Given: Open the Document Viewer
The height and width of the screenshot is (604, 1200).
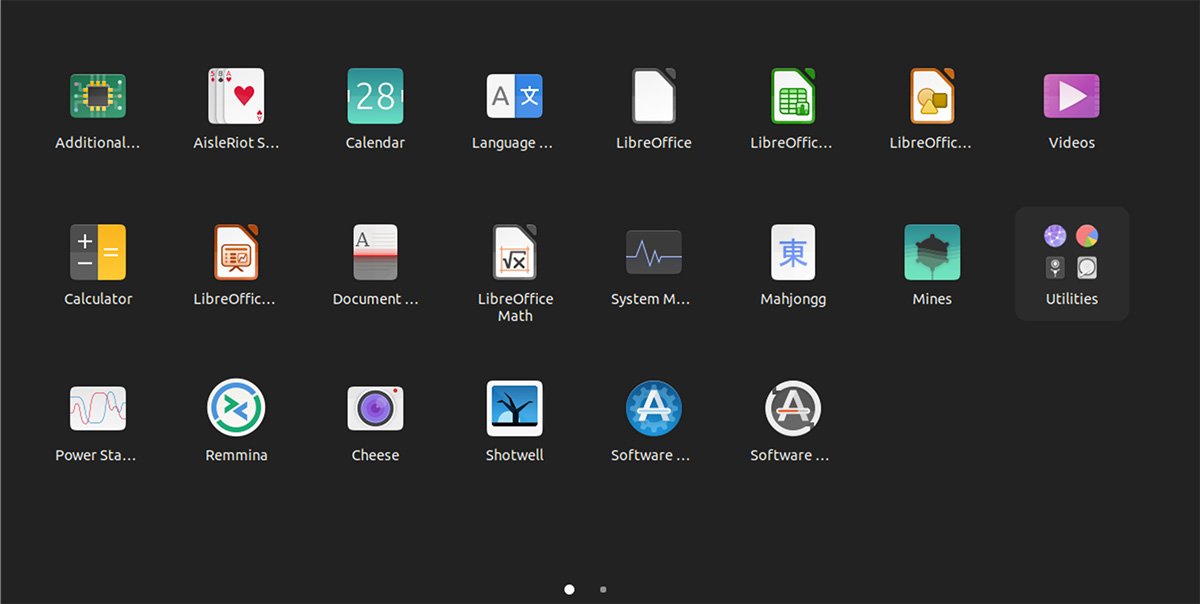Looking at the screenshot, I should click(375, 253).
